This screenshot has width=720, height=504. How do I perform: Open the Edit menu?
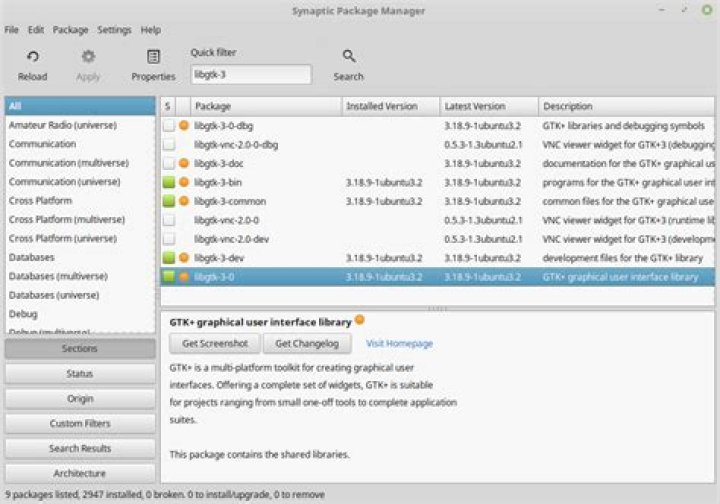click(36, 30)
